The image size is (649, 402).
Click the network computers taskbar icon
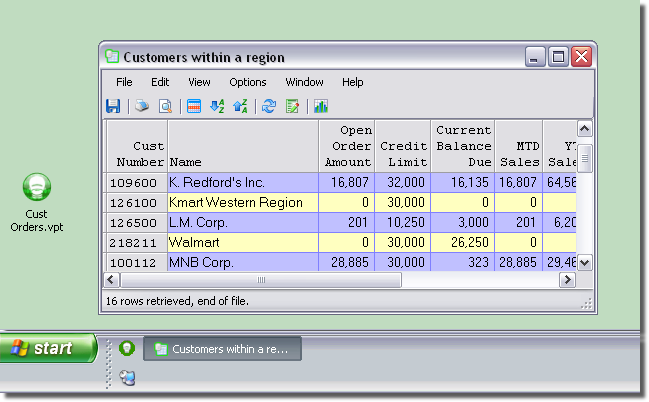127,378
